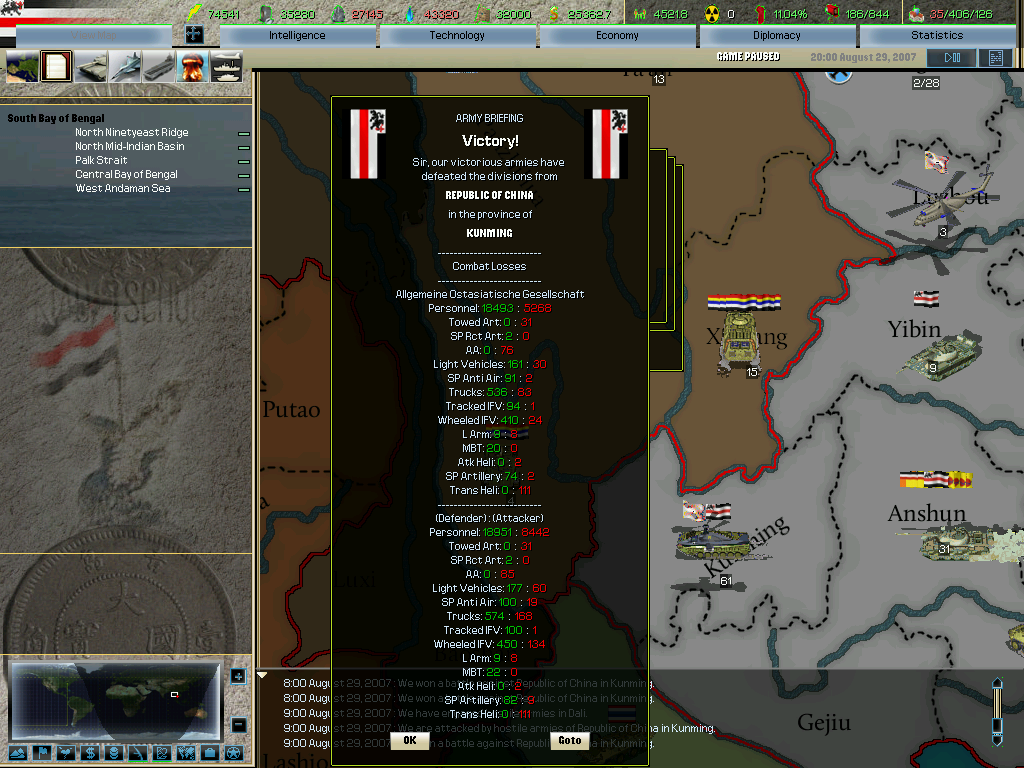Select the tank land units icon
The height and width of the screenshot is (768, 1024).
click(x=91, y=67)
